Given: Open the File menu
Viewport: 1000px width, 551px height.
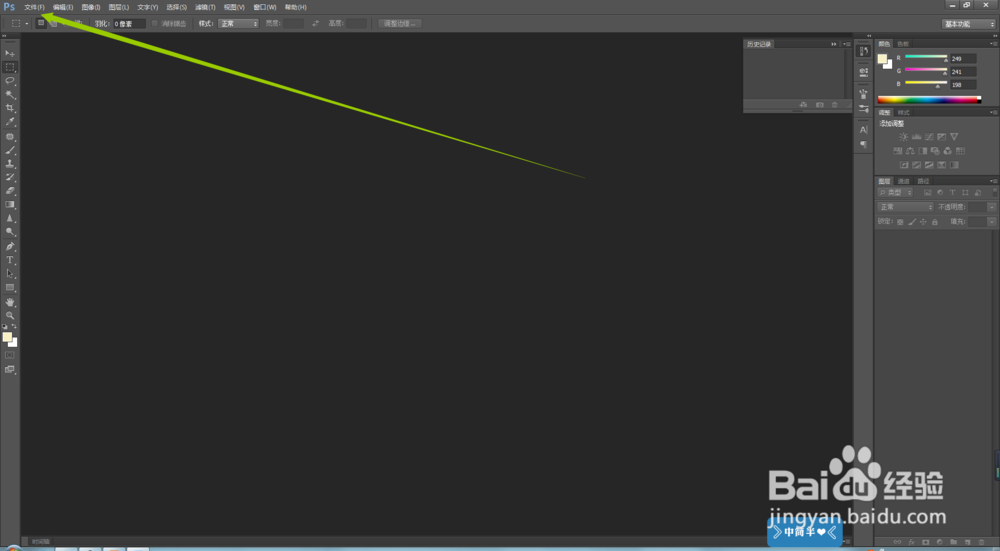Looking at the screenshot, I should 34,7.
